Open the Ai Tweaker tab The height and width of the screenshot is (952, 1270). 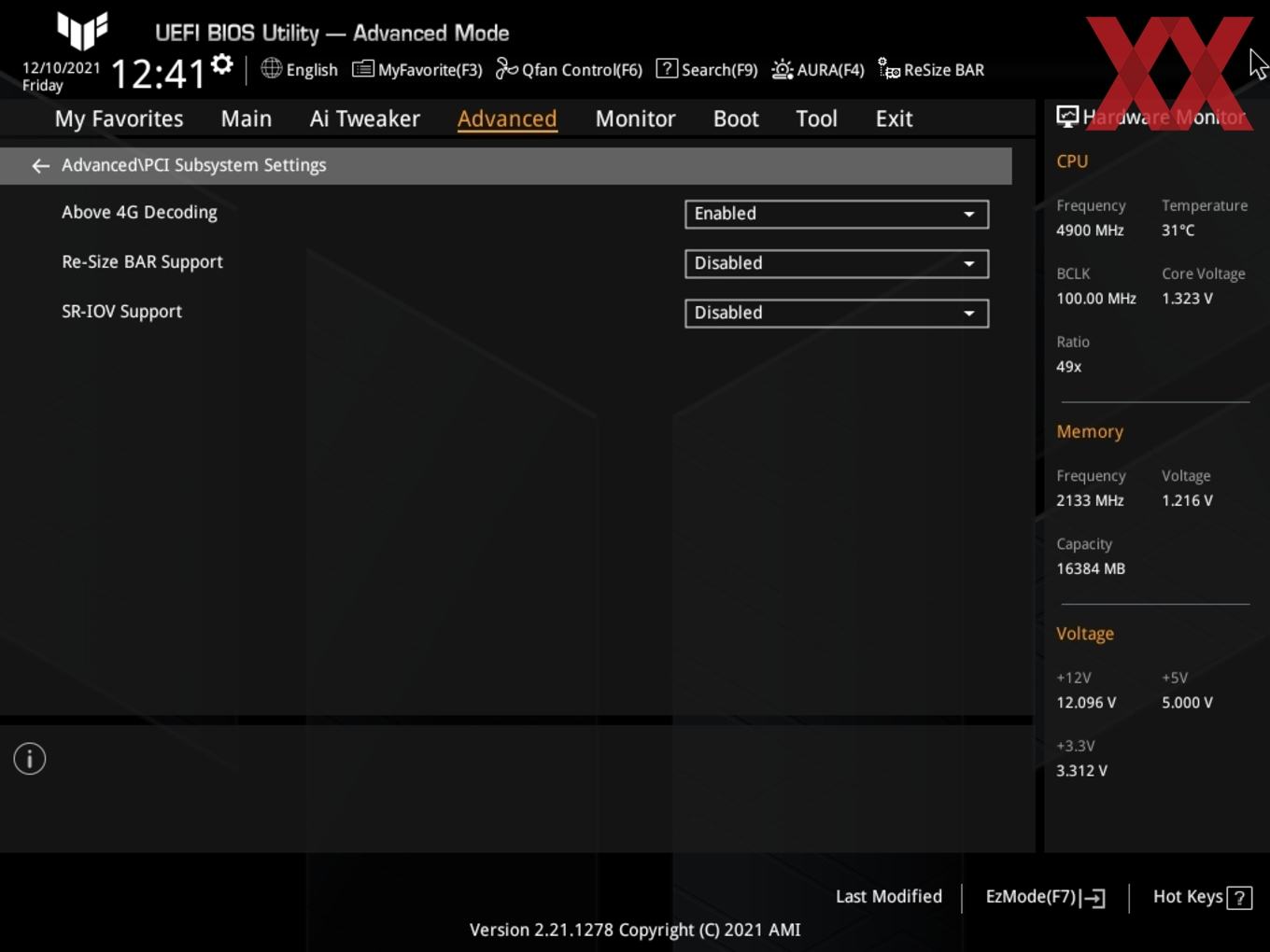(365, 119)
